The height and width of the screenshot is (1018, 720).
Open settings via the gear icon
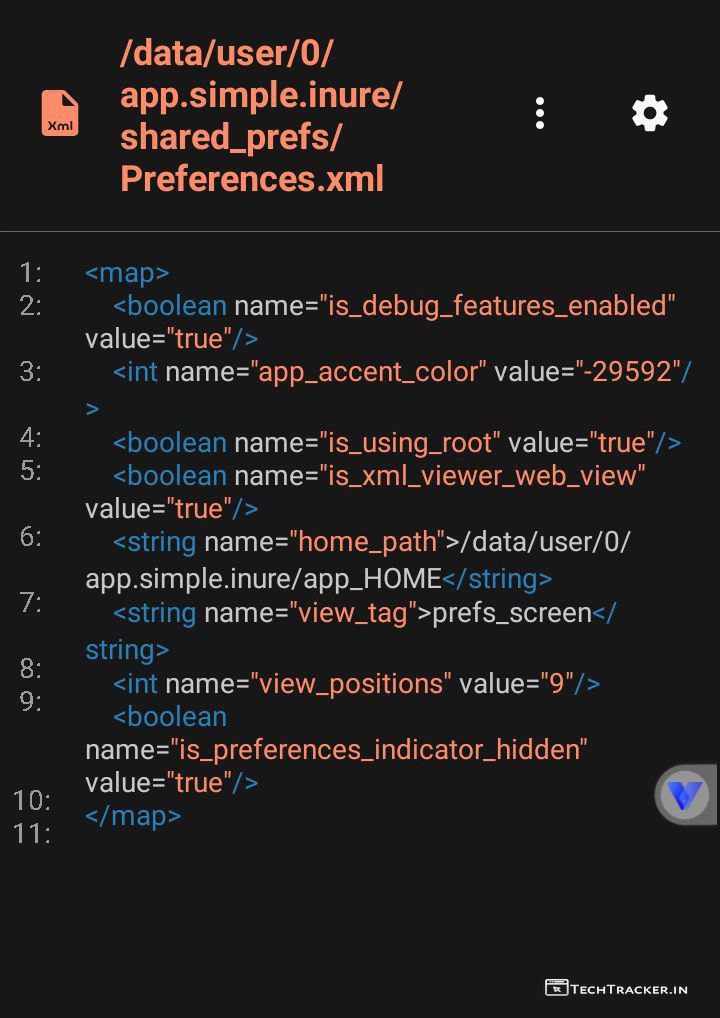[650, 113]
